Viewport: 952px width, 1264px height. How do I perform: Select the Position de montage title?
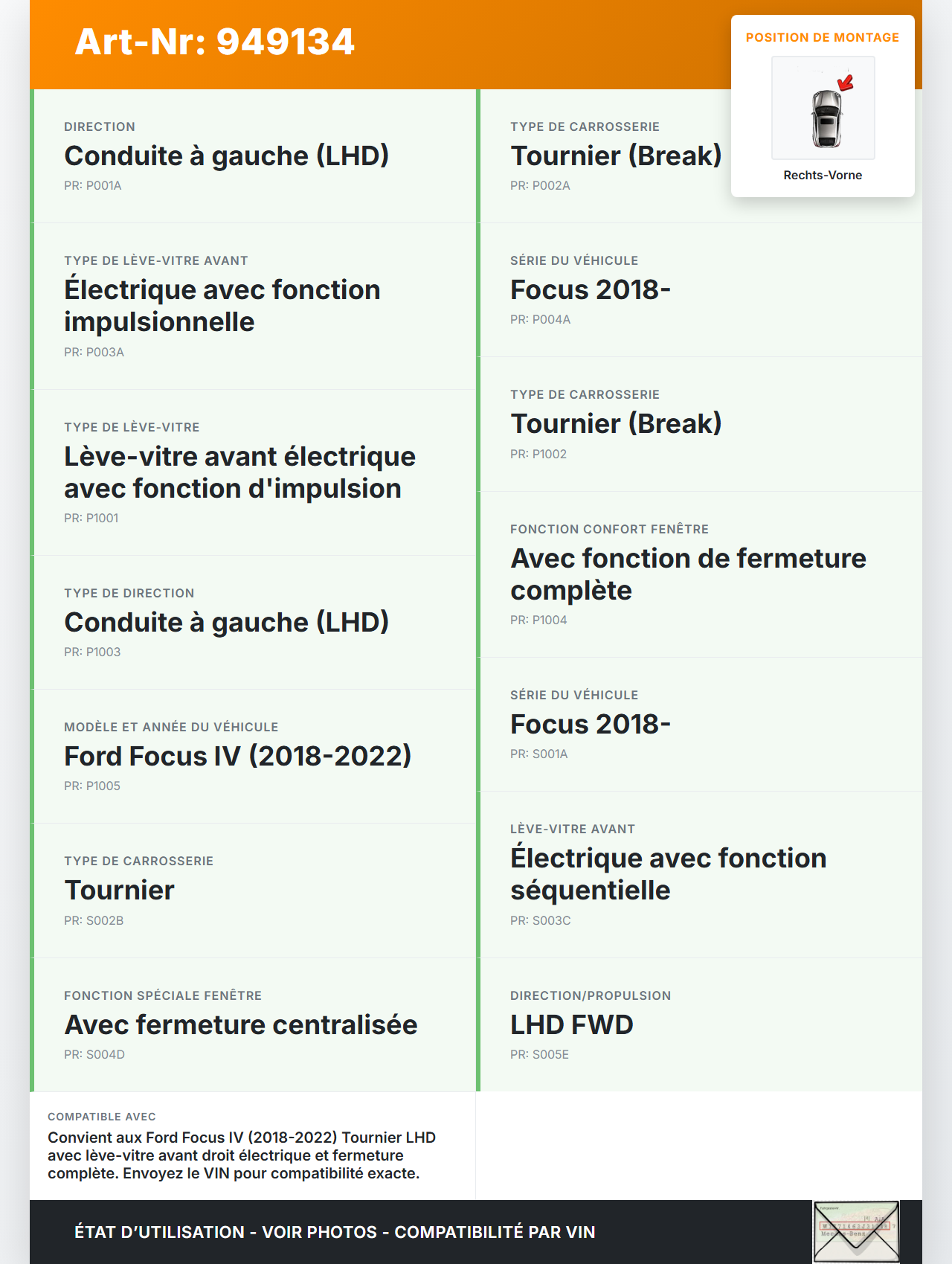(822, 37)
